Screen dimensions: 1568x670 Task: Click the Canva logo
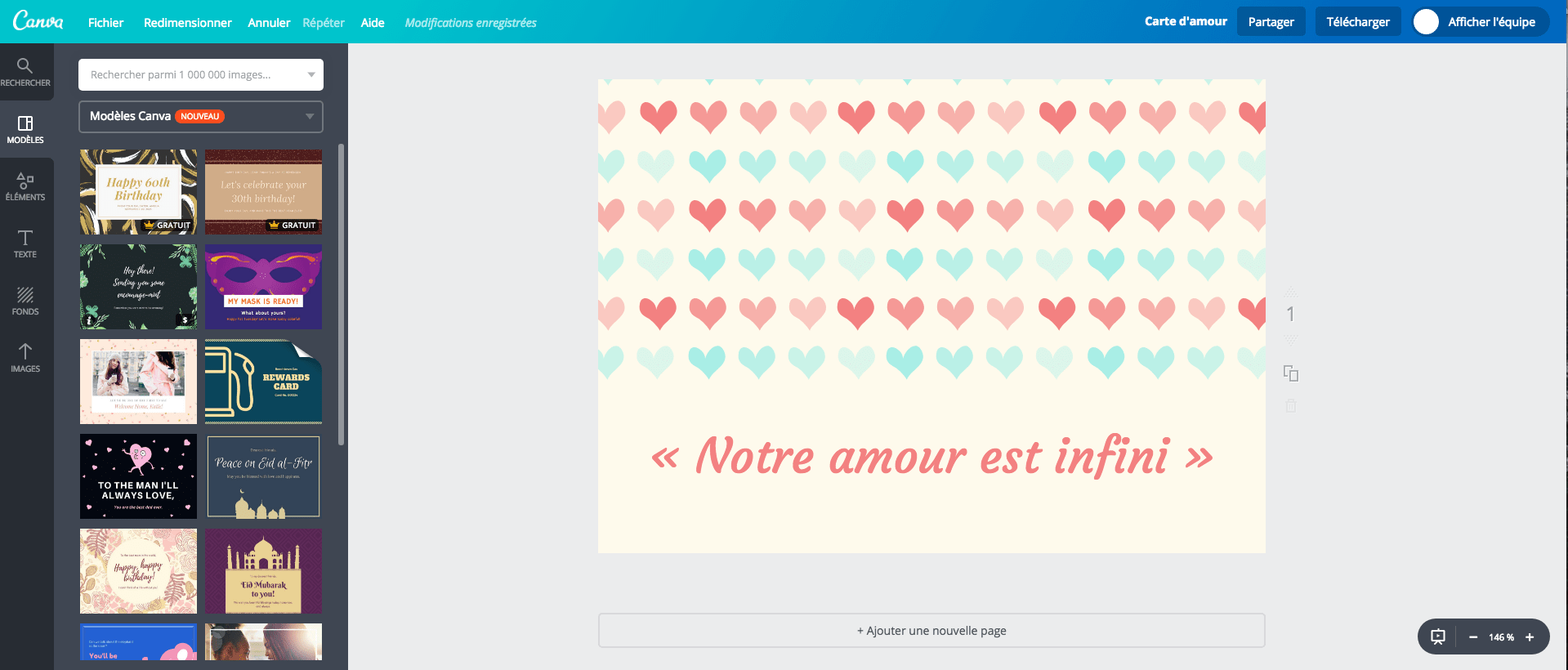pyautogui.click(x=38, y=20)
